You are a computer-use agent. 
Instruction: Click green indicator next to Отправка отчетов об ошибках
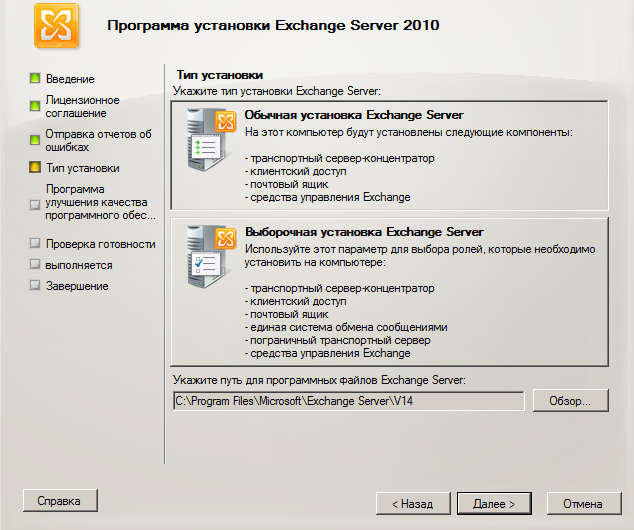tap(35, 140)
